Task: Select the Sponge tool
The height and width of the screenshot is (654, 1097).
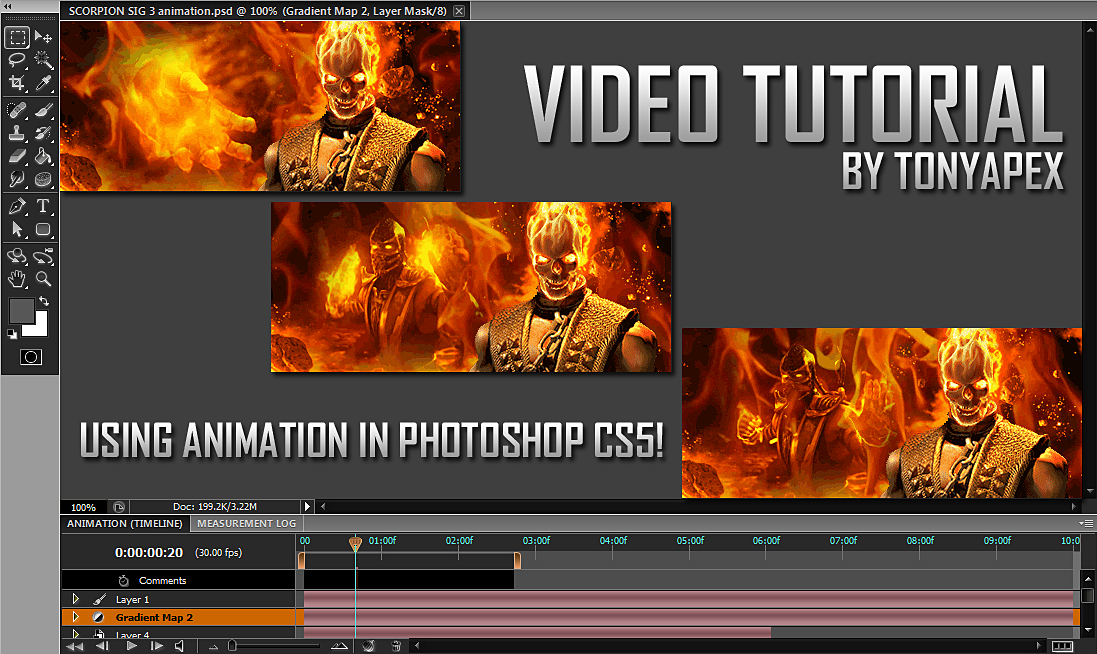Action: pyautogui.click(x=43, y=179)
